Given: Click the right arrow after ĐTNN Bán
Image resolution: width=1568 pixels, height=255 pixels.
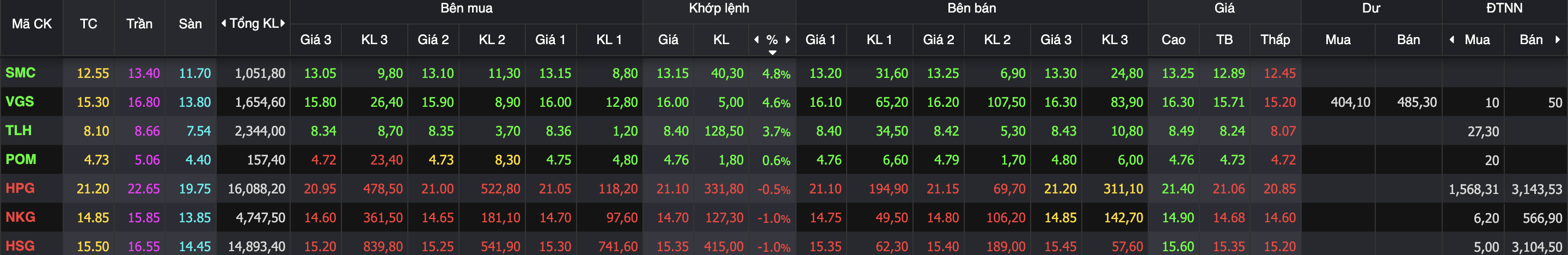Looking at the screenshot, I should (1558, 40).
